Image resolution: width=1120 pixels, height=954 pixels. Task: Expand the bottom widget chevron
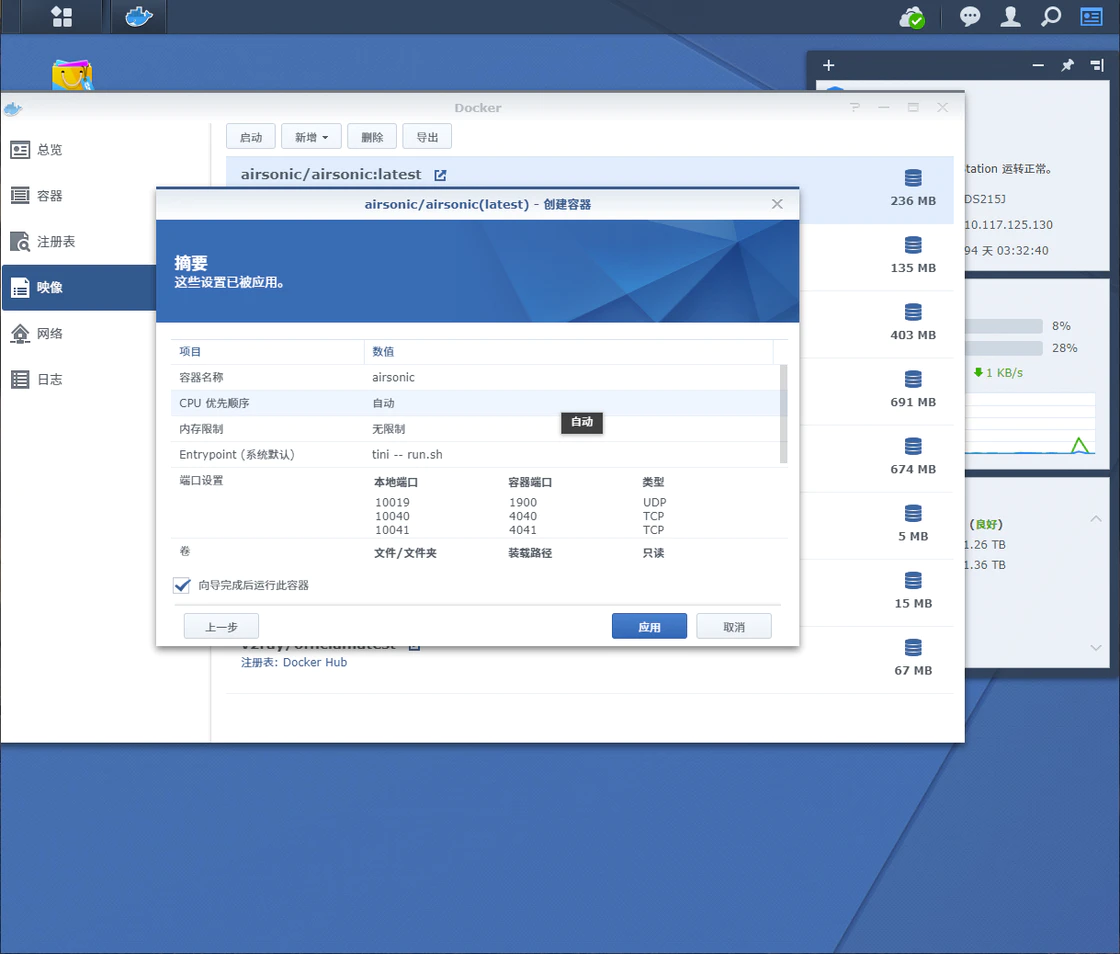1096,648
